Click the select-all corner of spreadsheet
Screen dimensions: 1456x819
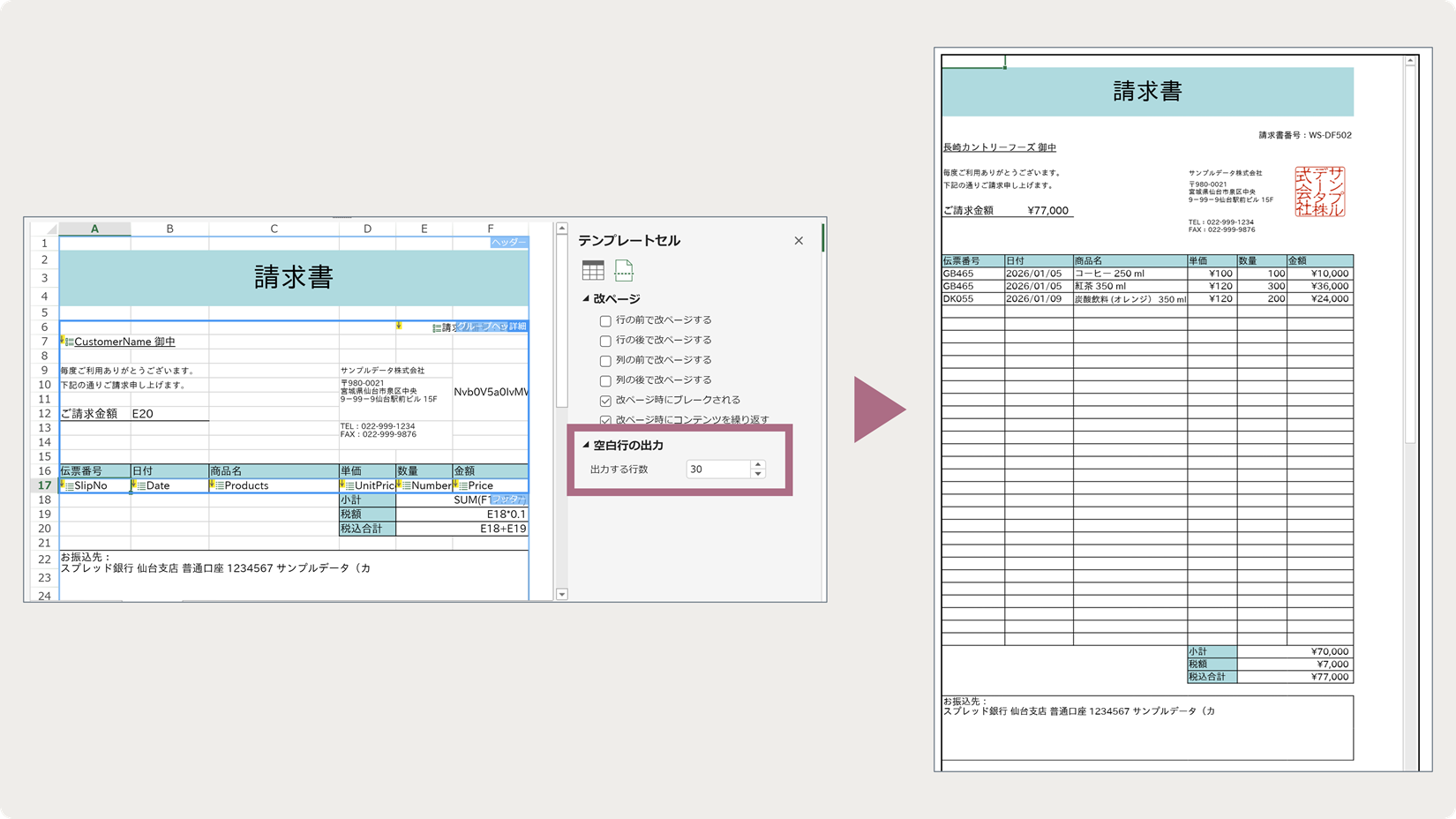[x=44, y=229]
